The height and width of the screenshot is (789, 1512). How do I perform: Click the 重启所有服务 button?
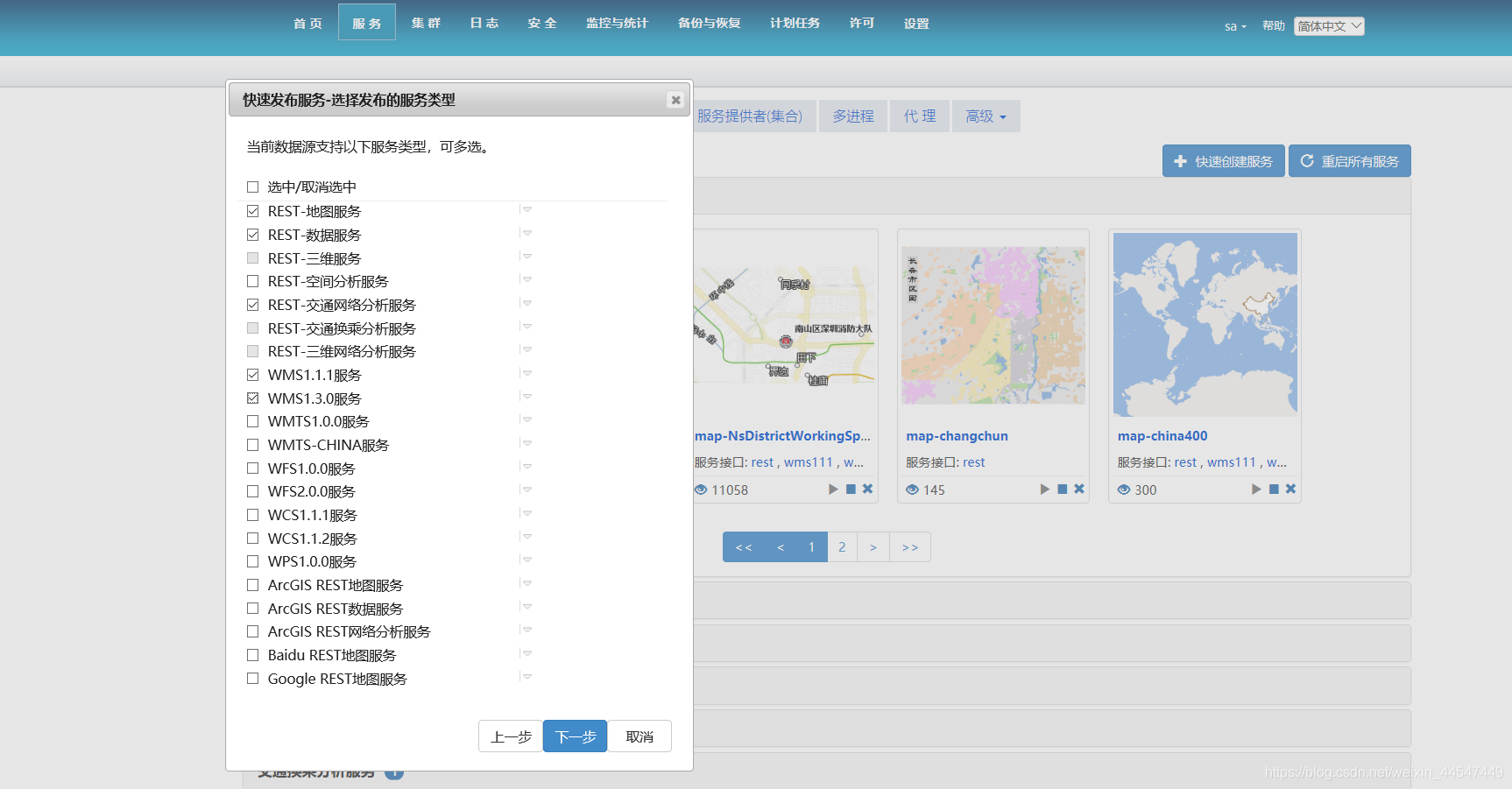1350,161
